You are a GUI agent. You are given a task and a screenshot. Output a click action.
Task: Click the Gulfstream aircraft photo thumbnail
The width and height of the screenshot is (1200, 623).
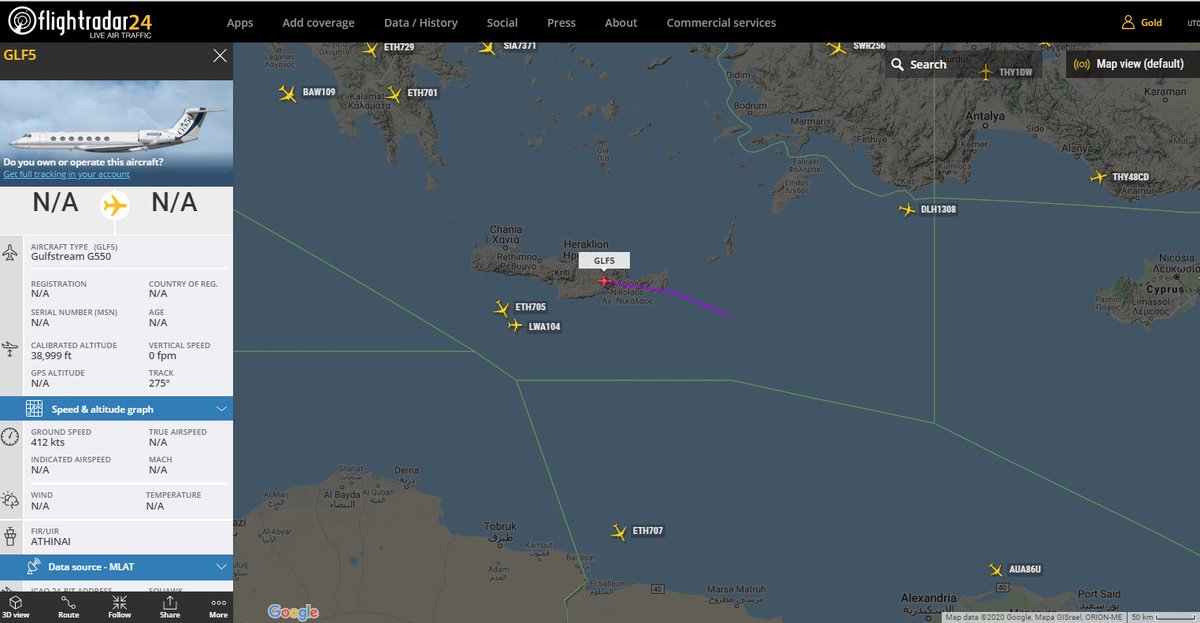(x=116, y=125)
